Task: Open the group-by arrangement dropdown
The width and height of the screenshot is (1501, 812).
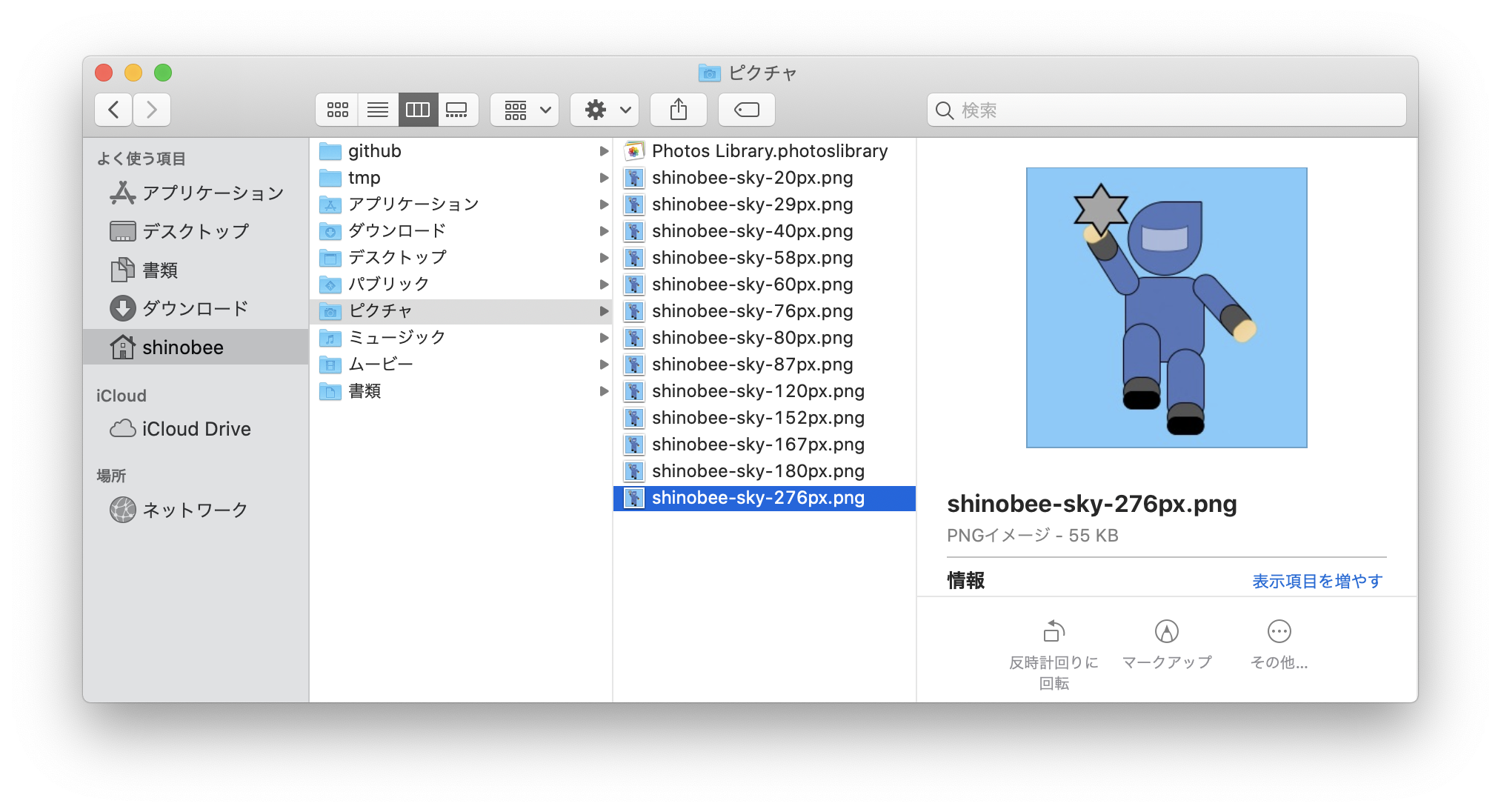Action: pyautogui.click(x=525, y=110)
